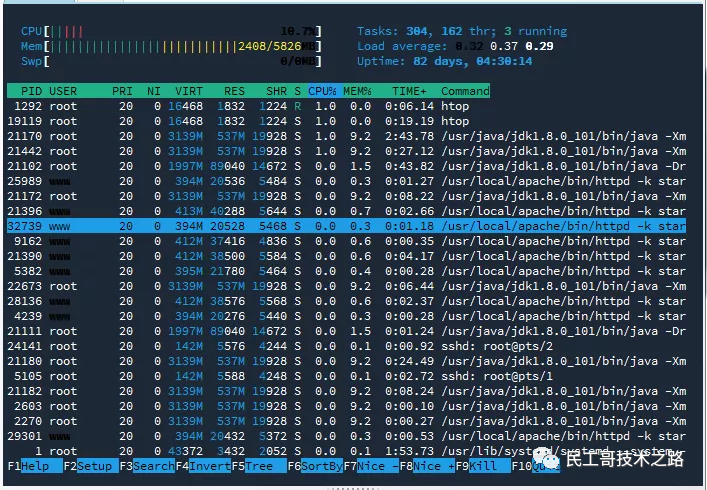Click the Command column header

pyautogui.click(x=465, y=91)
